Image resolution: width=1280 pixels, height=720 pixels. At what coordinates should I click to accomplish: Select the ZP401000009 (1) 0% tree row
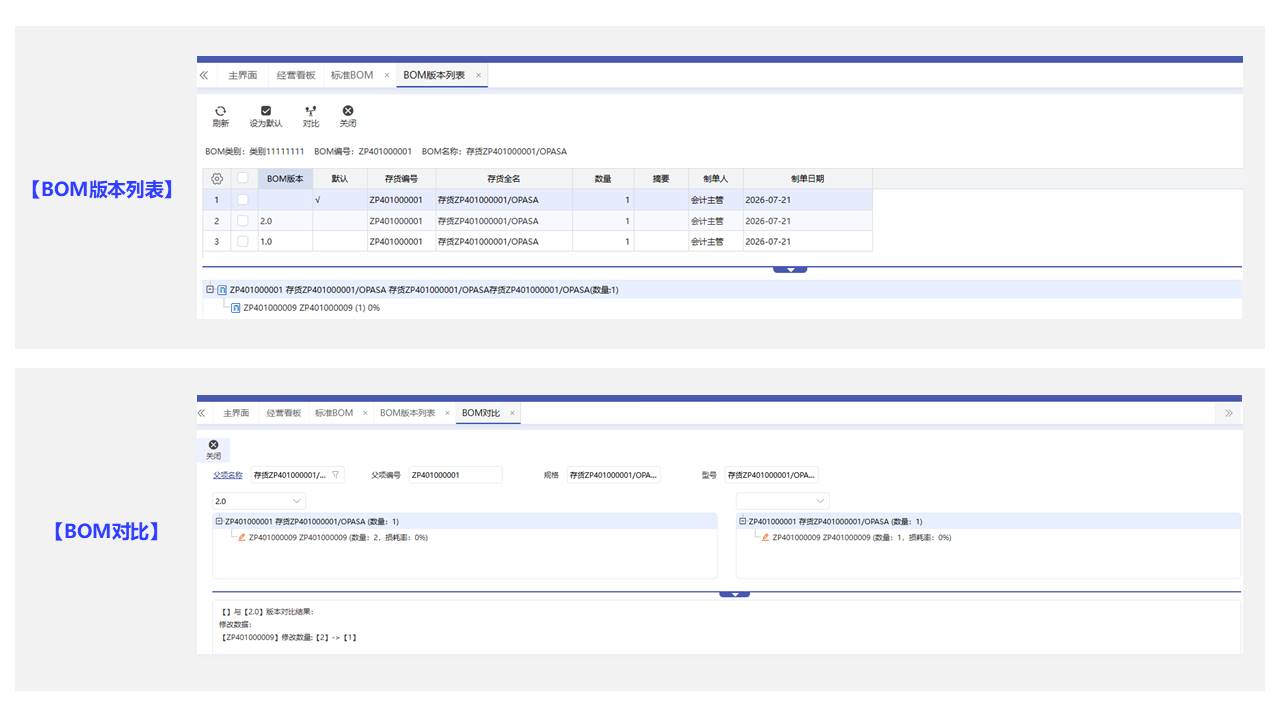coord(312,308)
